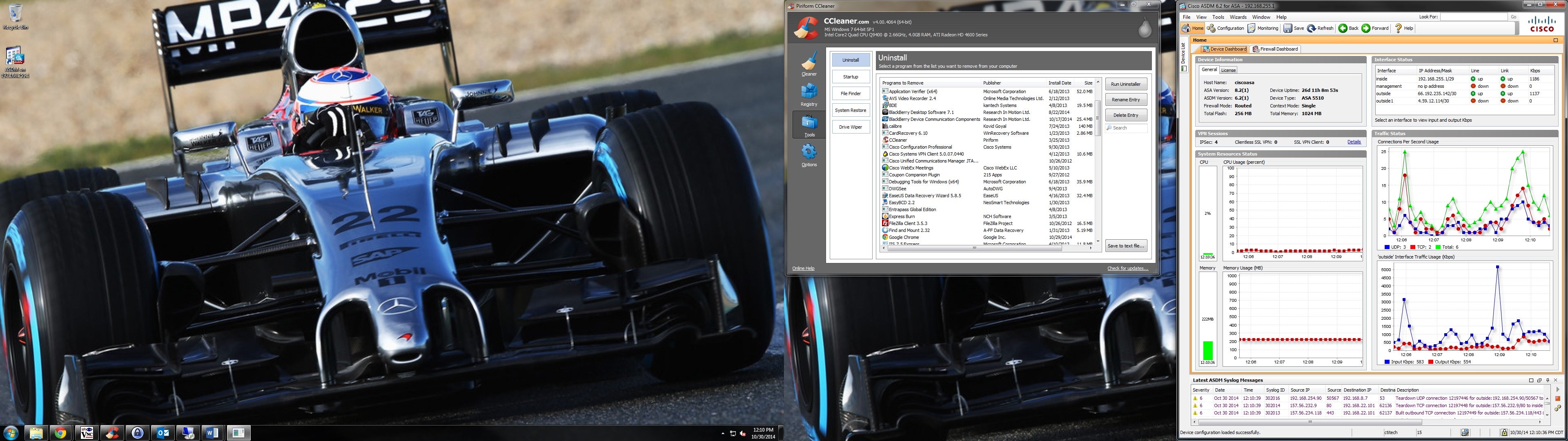
Task: Click the Rename Entry button
Action: (1125, 100)
